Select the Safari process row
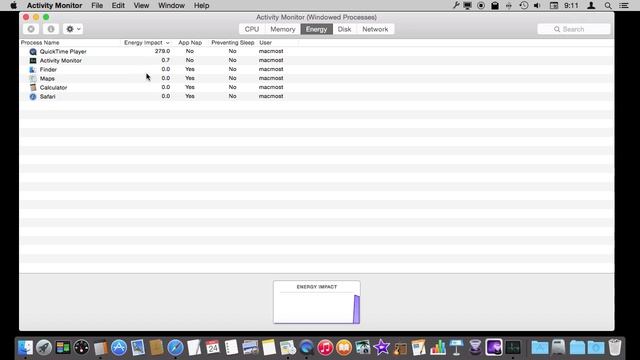 coord(316,96)
